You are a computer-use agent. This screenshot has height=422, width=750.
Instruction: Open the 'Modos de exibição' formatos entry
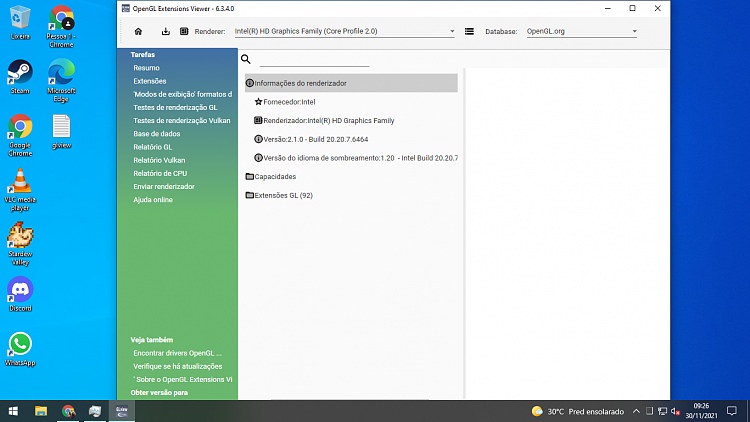[x=182, y=94]
